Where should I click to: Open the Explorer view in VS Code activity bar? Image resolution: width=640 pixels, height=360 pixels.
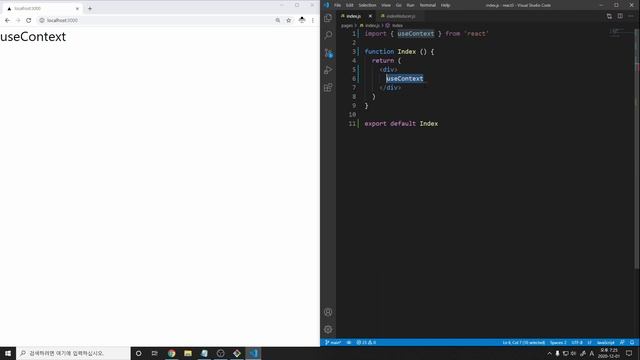pyautogui.click(x=328, y=18)
